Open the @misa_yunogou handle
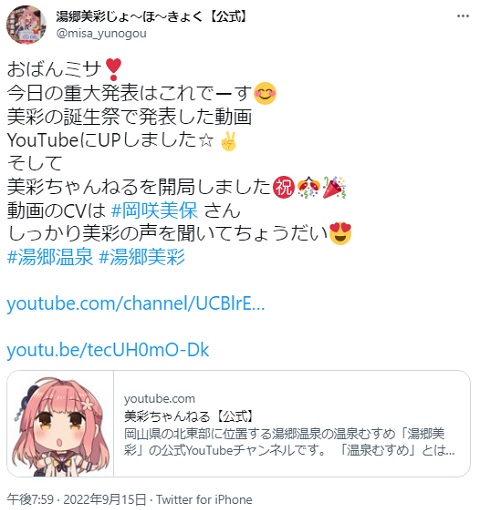Image resolution: width=480 pixels, height=510 pixels. (101, 34)
